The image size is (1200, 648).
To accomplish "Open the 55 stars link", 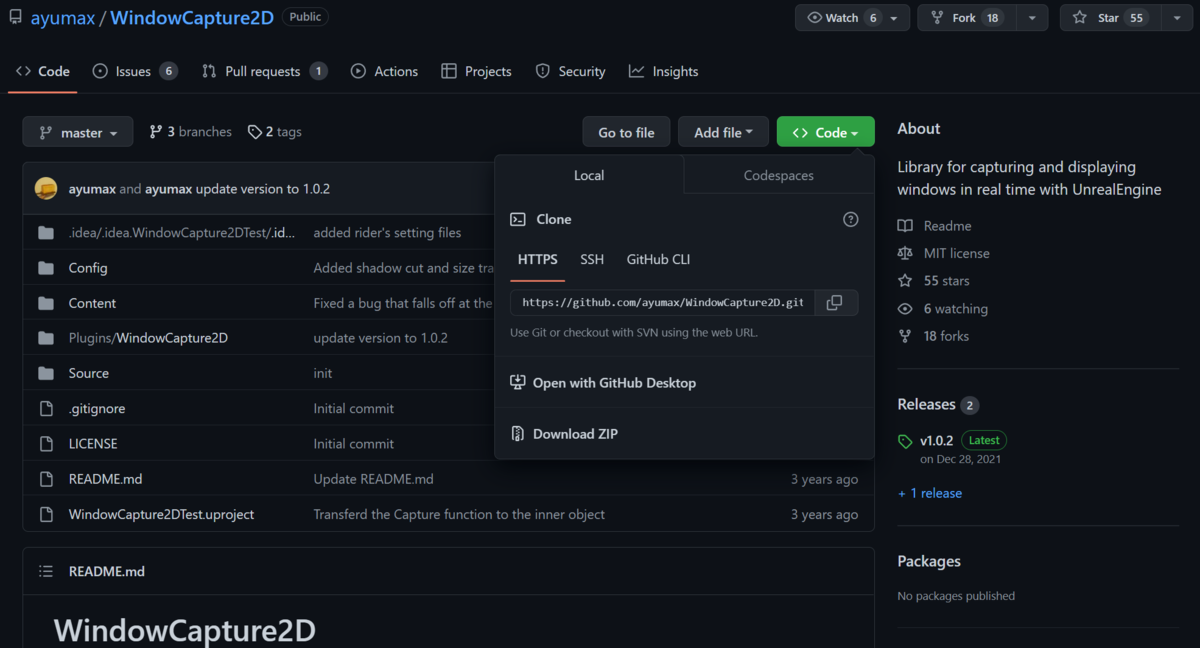I will (x=933, y=281).
